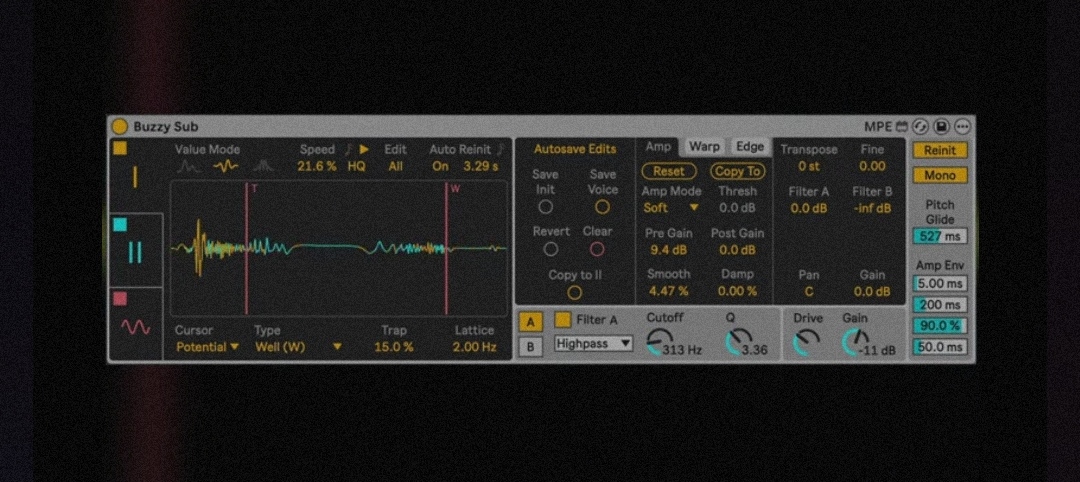Screen dimensions: 1080x482
Task: Toggle the yellow voice I enable square
Action: click(x=121, y=148)
